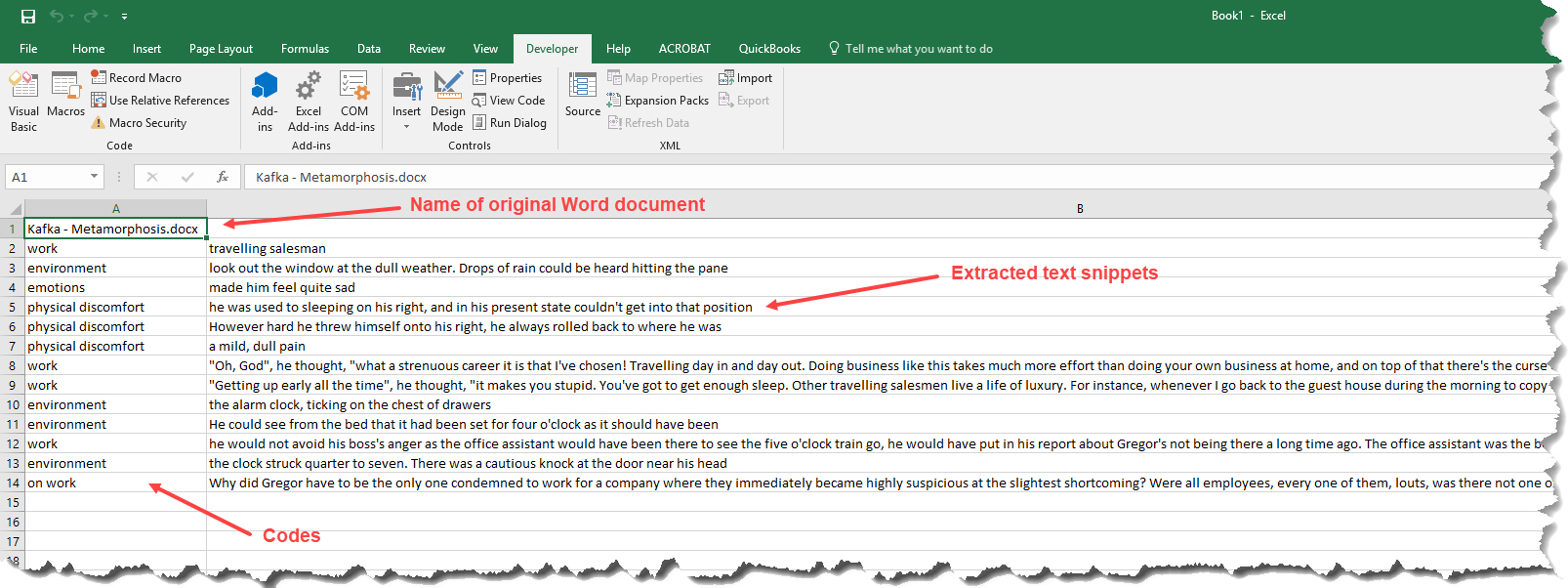Click XML Import
This screenshot has width=1568, height=588.
(x=746, y=77)
